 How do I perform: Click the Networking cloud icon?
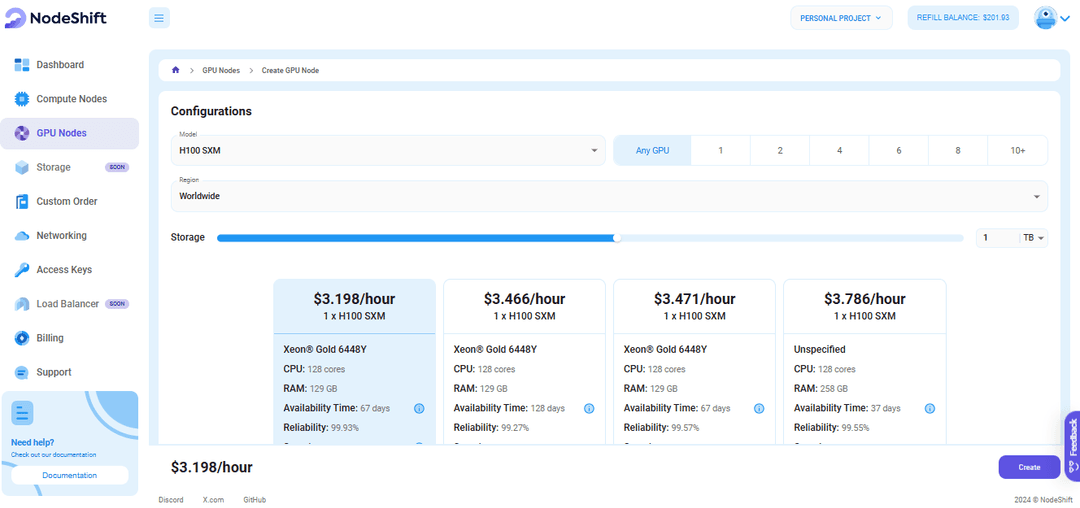[21, 235]
